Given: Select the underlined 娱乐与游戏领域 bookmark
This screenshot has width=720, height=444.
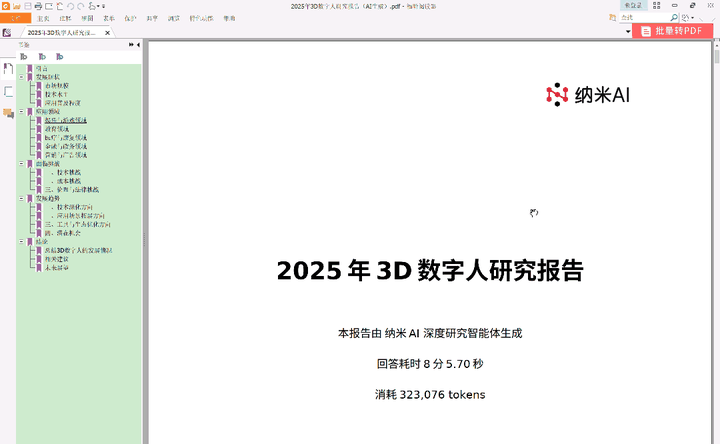Looking at the screenshot, I should point(66,120).
